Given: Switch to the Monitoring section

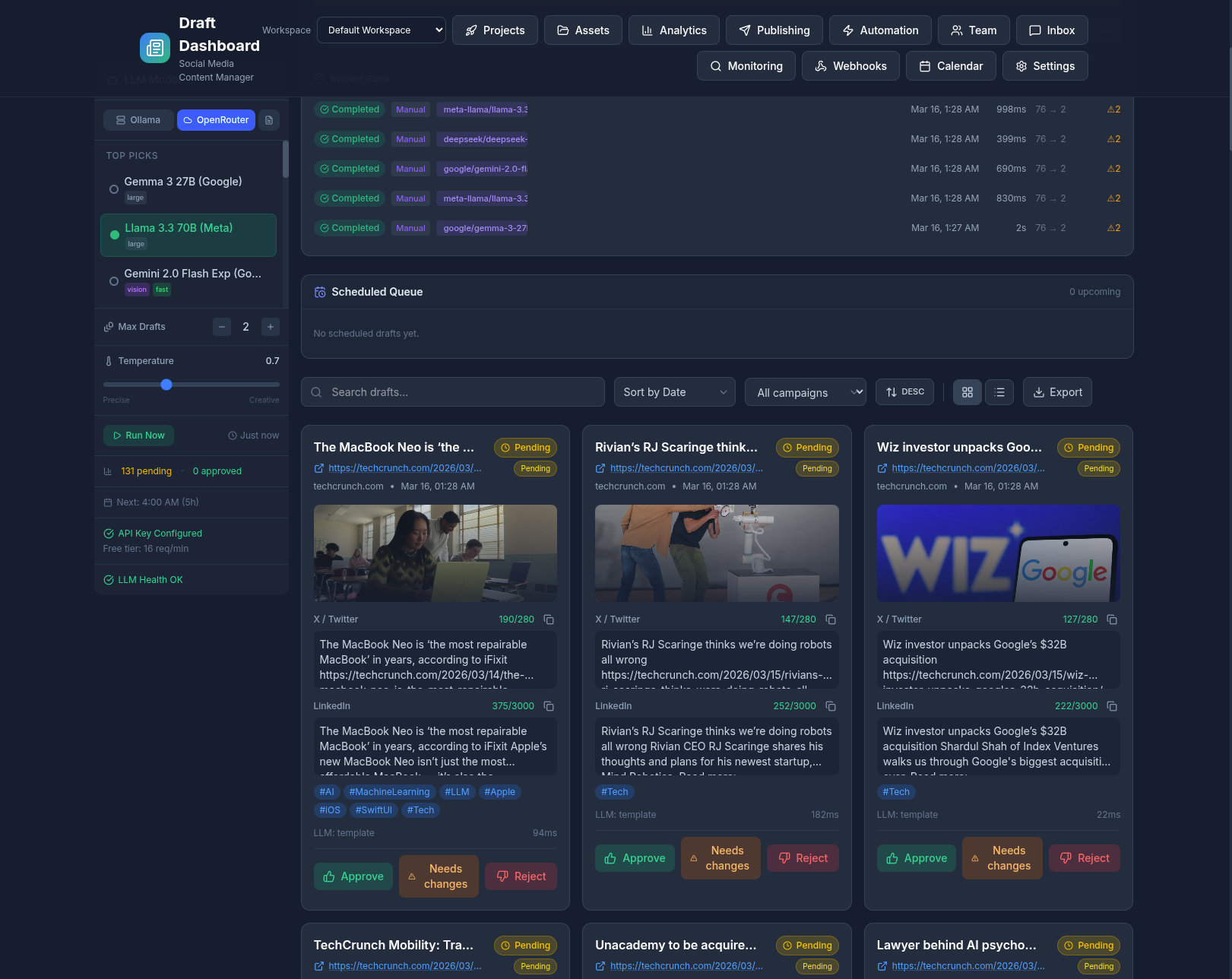Looking at the screenshot, I should [x=746, y=66].
